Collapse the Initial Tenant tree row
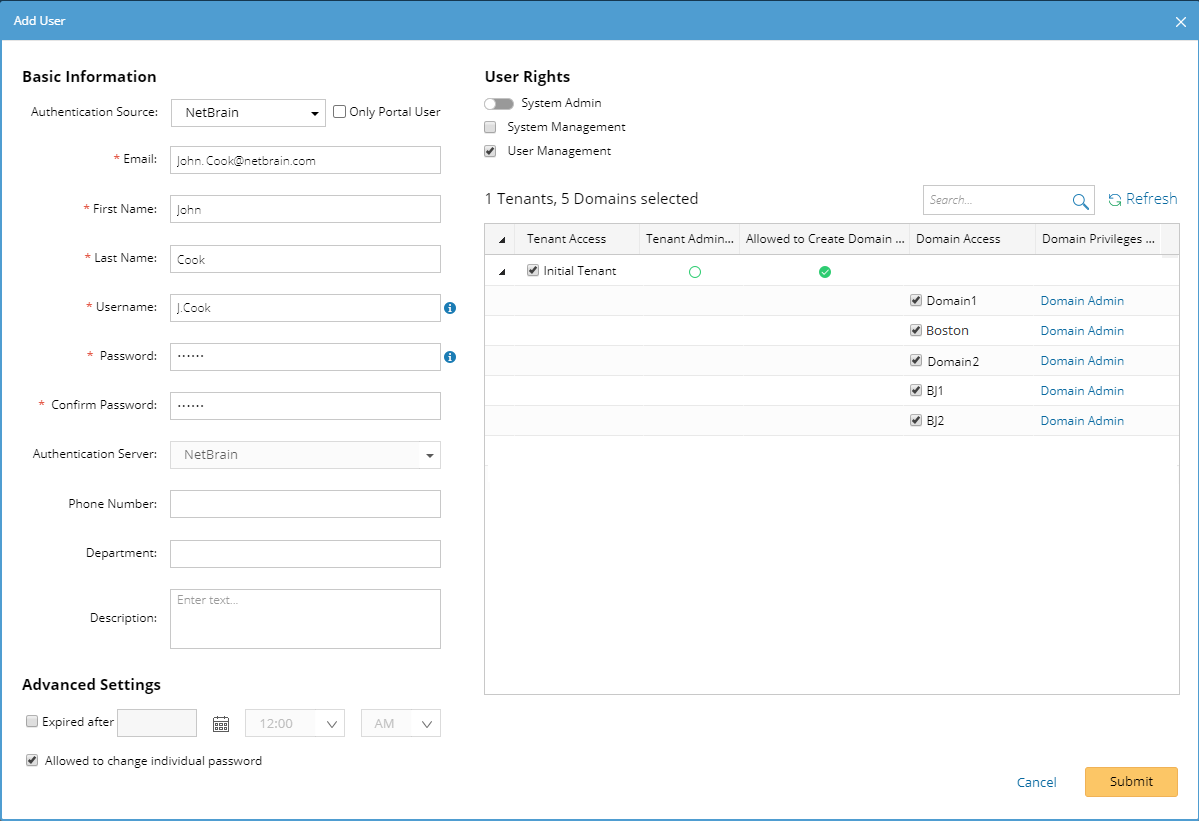This screenshot has height=834, width=1199. tap(502, 272)
